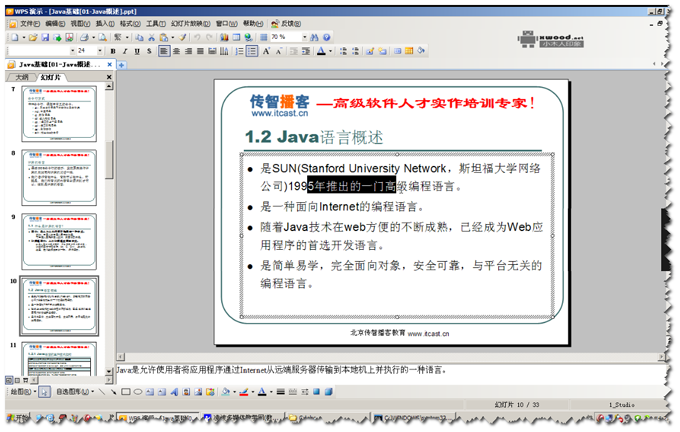Click the Copy icon
This screenshot has height=432, width=680.
[x=139, y=38]
